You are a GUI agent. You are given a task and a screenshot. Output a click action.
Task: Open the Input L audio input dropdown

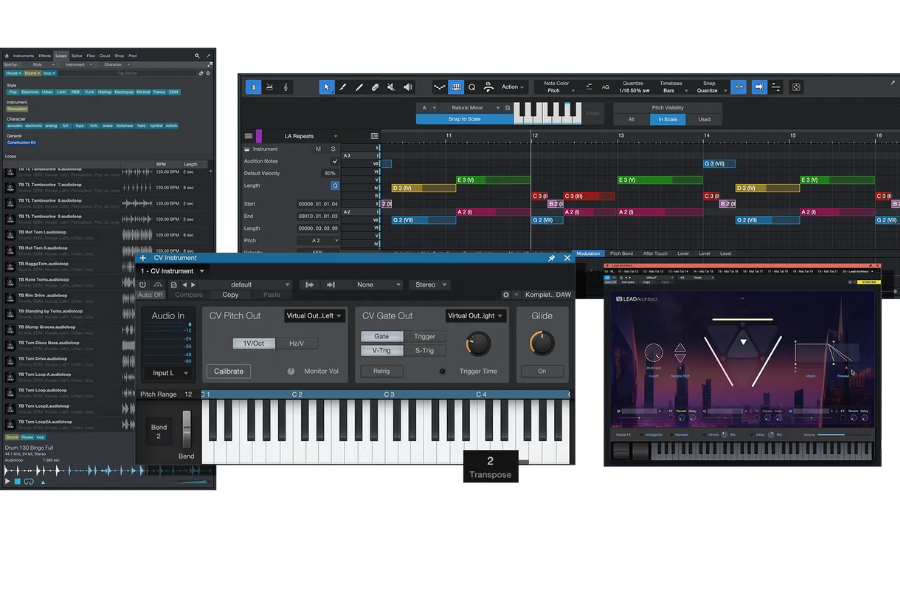coord(165,372)
